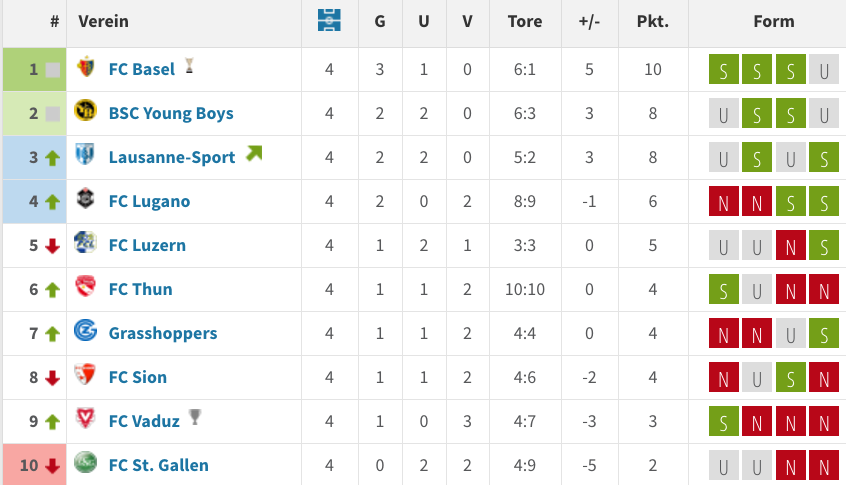Click the Form column header

(x=774, y=22)
